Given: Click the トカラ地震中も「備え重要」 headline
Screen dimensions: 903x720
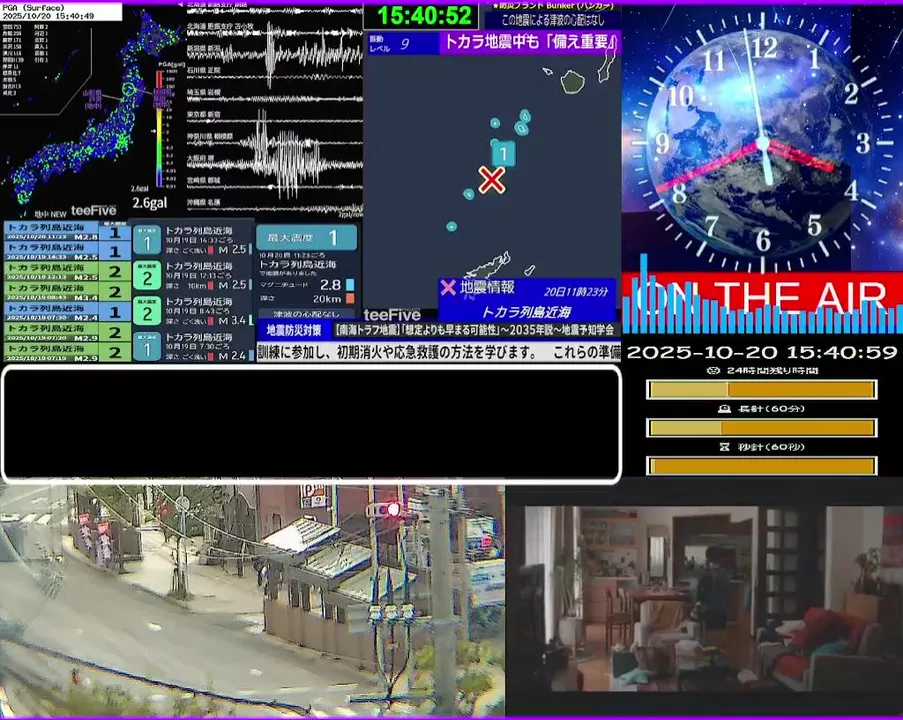Looking at the screenshot, I should [529, 42].
